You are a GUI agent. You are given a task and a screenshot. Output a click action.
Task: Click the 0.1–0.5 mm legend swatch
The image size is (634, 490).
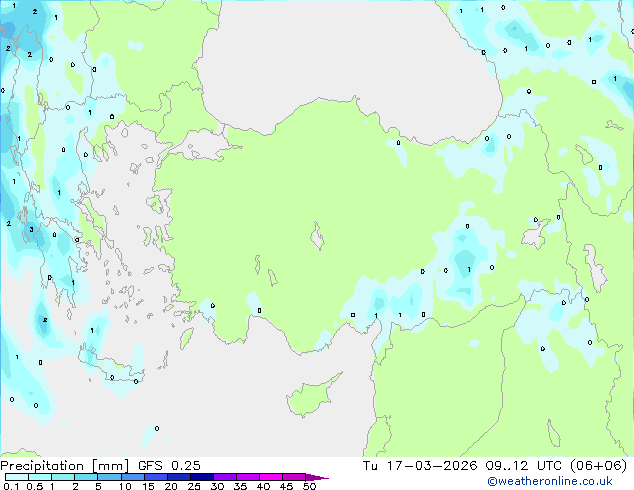[17, 477]
